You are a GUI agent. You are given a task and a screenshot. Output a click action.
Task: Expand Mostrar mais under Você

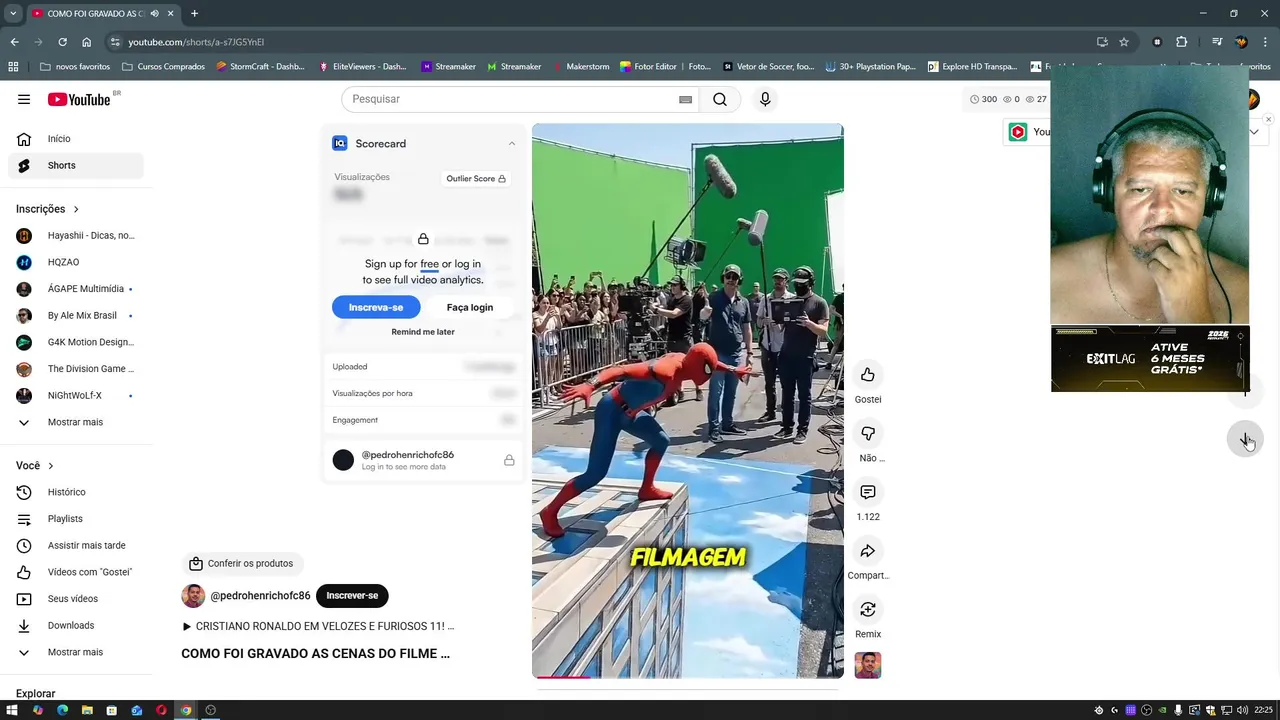coord(76,652)
